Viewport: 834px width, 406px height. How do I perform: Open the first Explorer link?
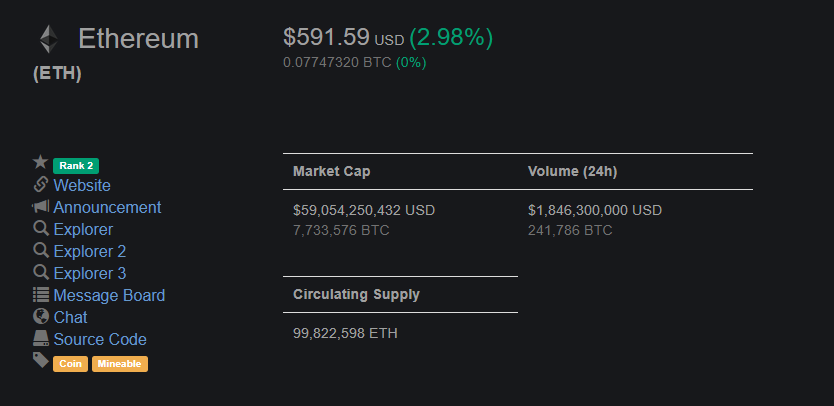[x=83, y=229]
